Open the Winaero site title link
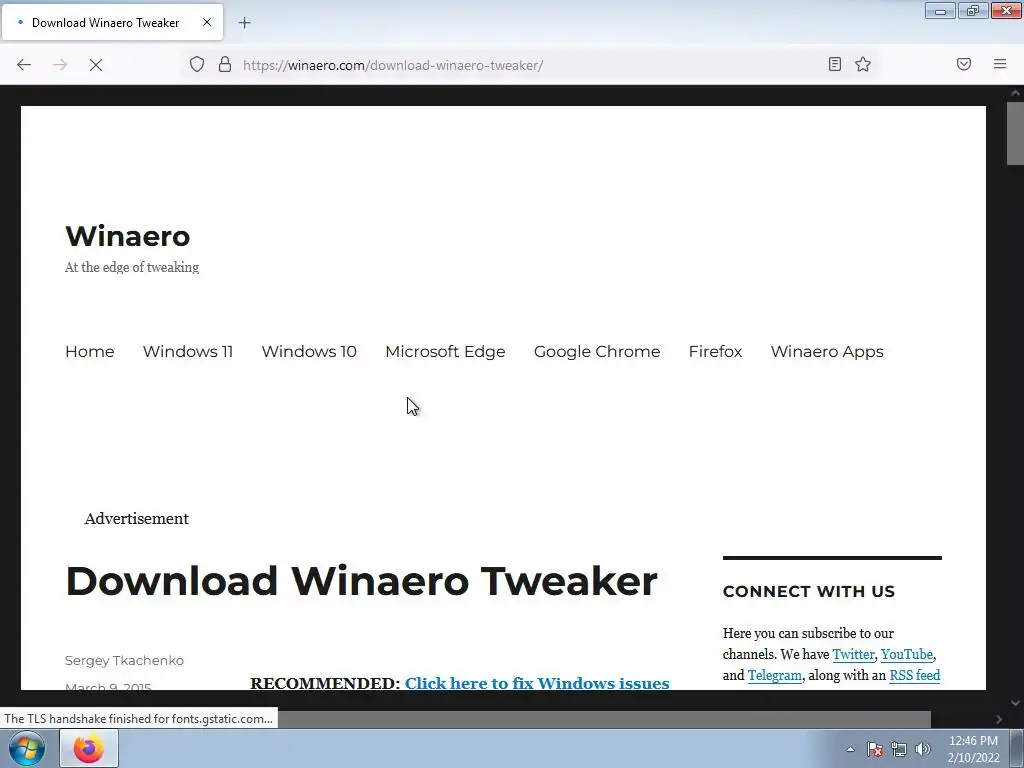This screenshot has height=768, width=1024. click(x=128, y=236)
